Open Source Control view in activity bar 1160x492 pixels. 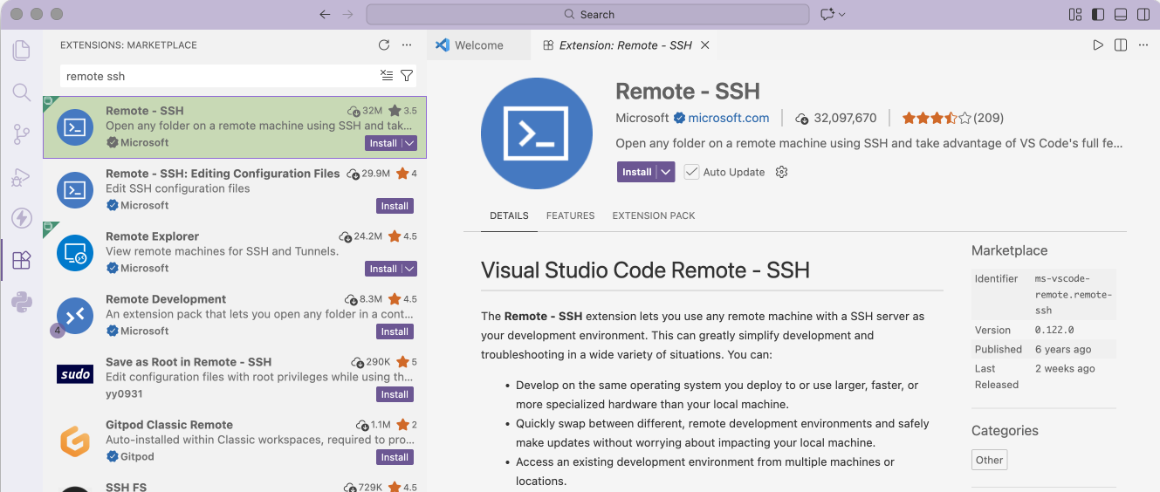coord(21,135)
